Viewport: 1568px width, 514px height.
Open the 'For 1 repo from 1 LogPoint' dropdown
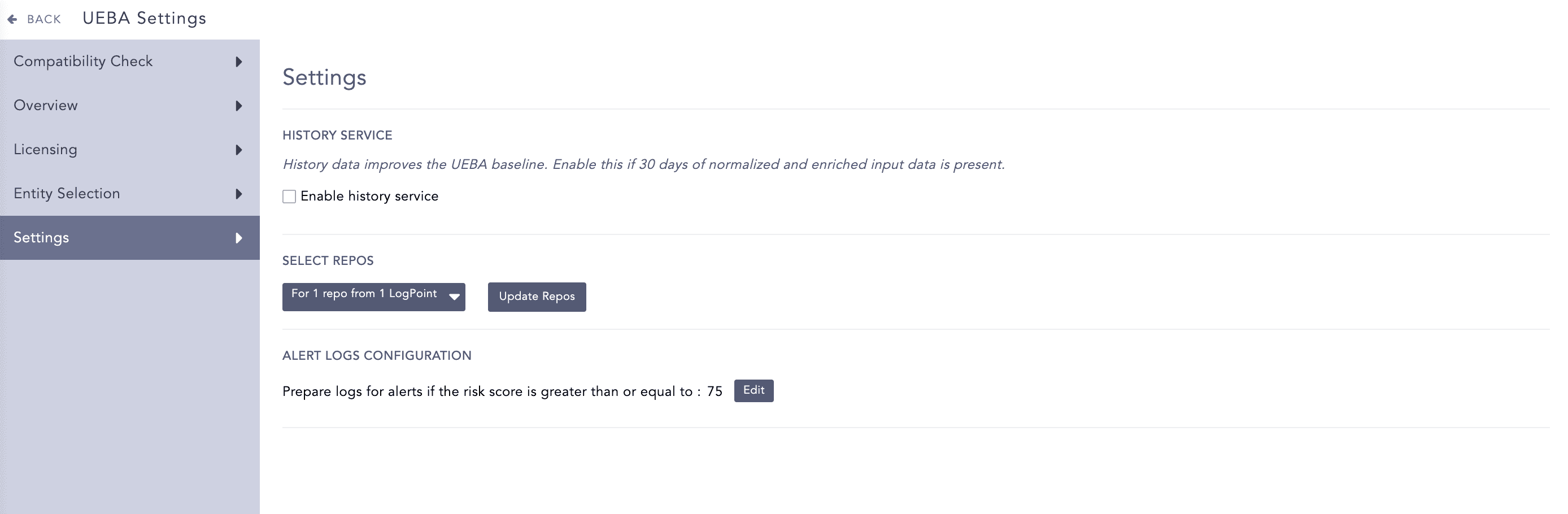pos(373,297)
